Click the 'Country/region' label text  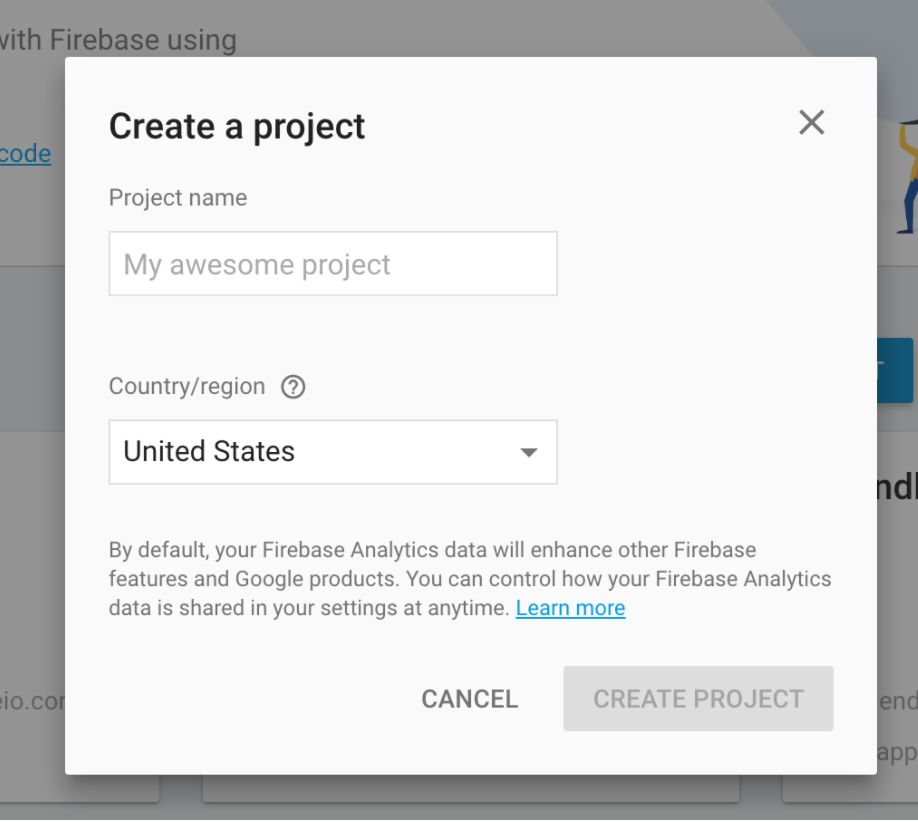(x=187, y=387)
